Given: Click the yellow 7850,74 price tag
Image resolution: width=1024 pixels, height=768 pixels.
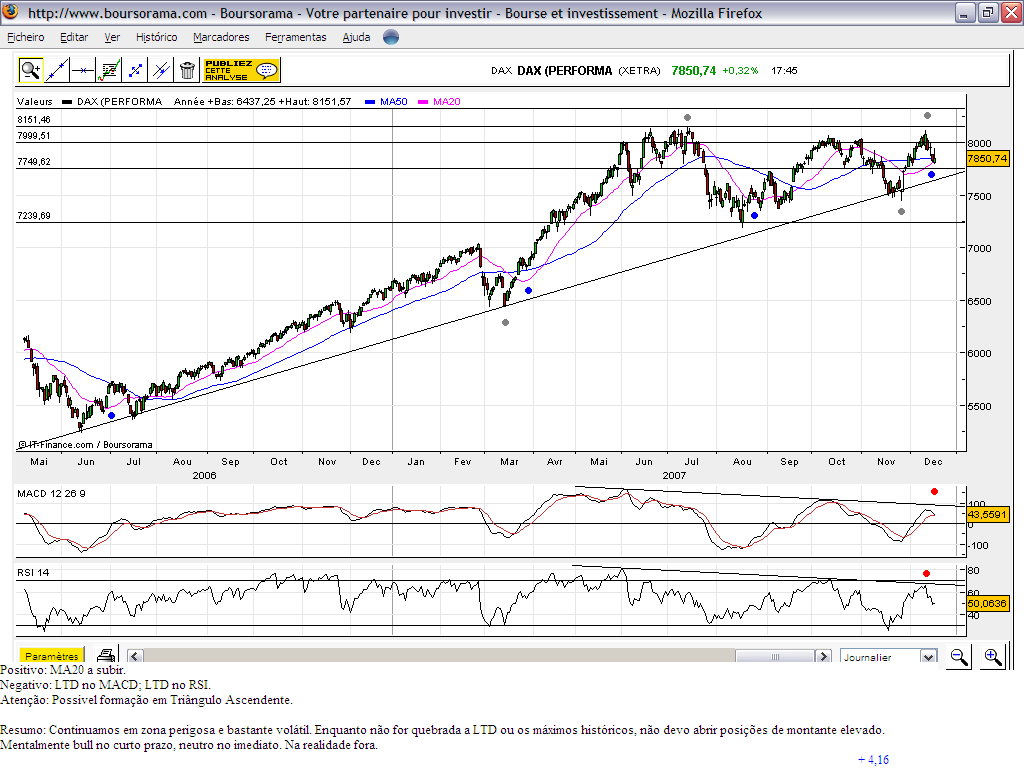Looking at the screenshot, I should coord(987,159).
